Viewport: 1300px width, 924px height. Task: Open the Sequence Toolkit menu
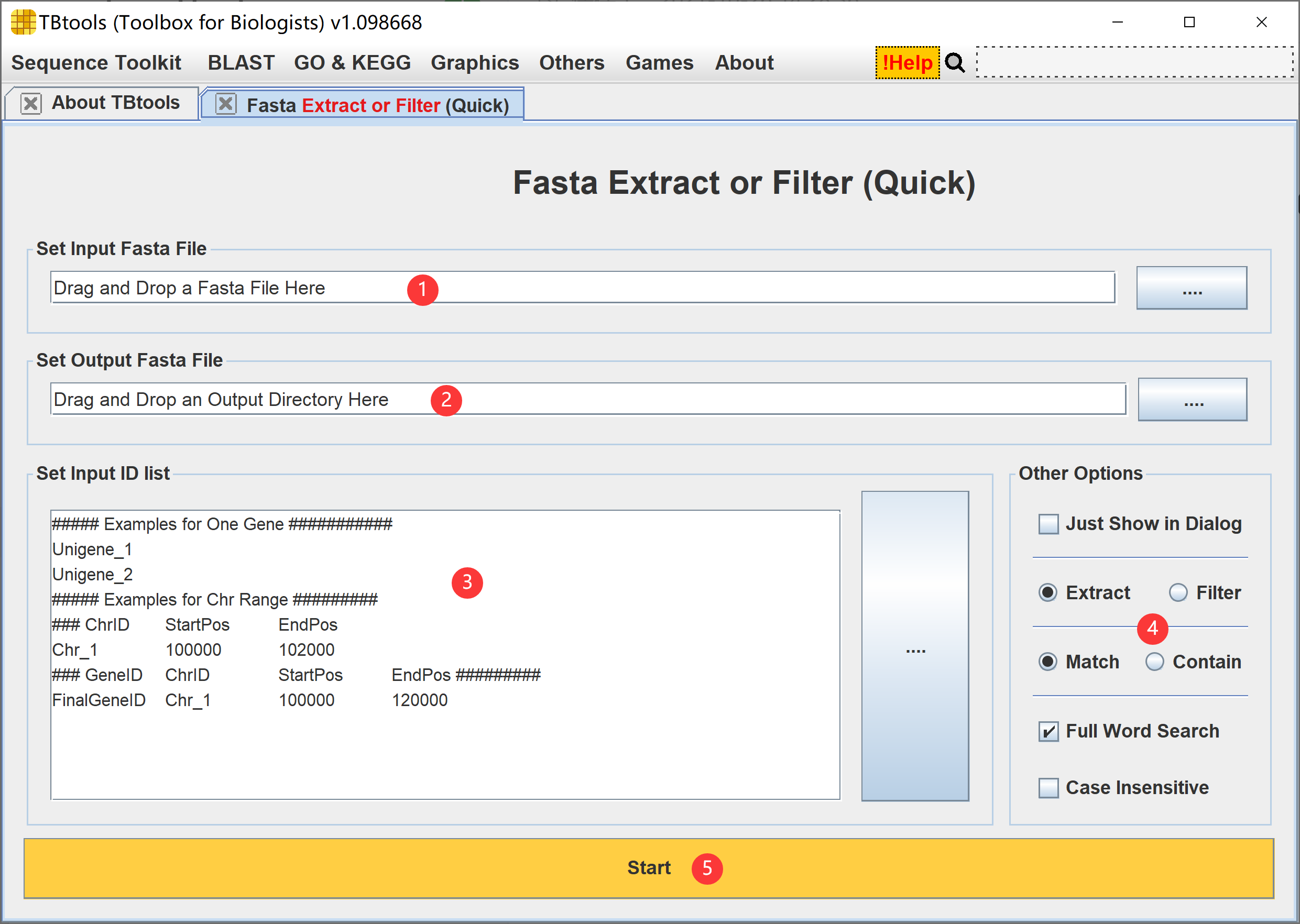tap(96, 62)
